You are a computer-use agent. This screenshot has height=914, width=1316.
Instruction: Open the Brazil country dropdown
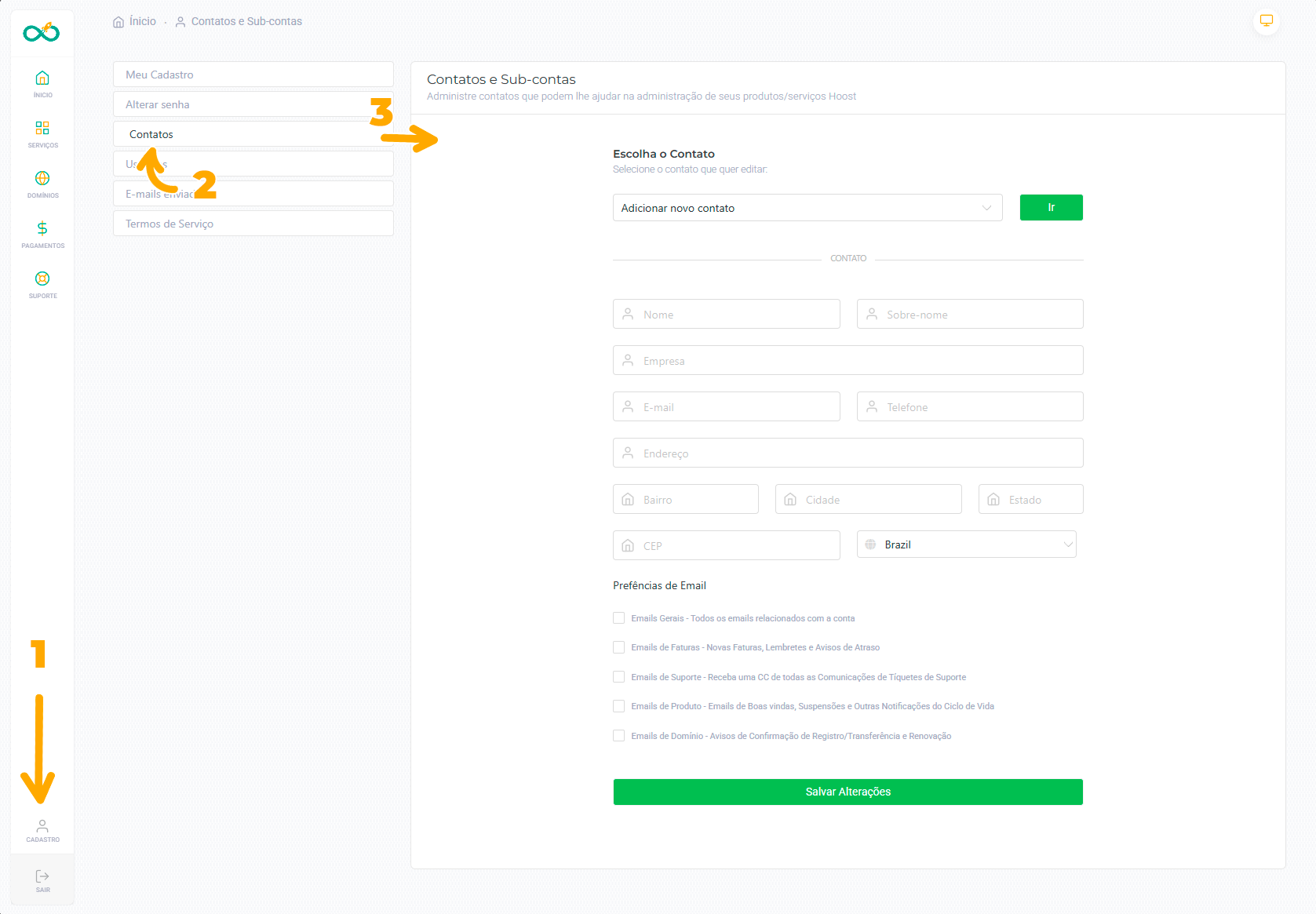click(x=966, y=544)
